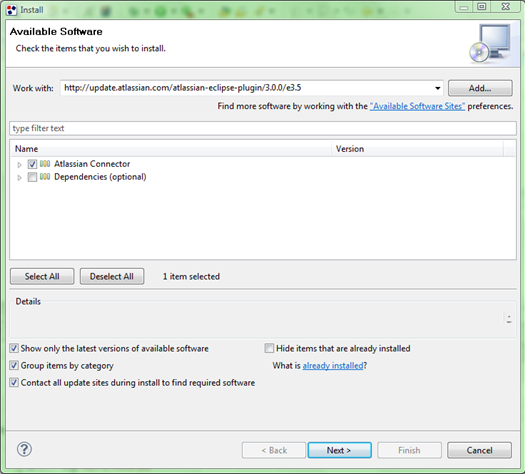Close the Install dialog window
The height and width of the screenshot is (474, 525).
pyautogui.click(x=506, y=7)
